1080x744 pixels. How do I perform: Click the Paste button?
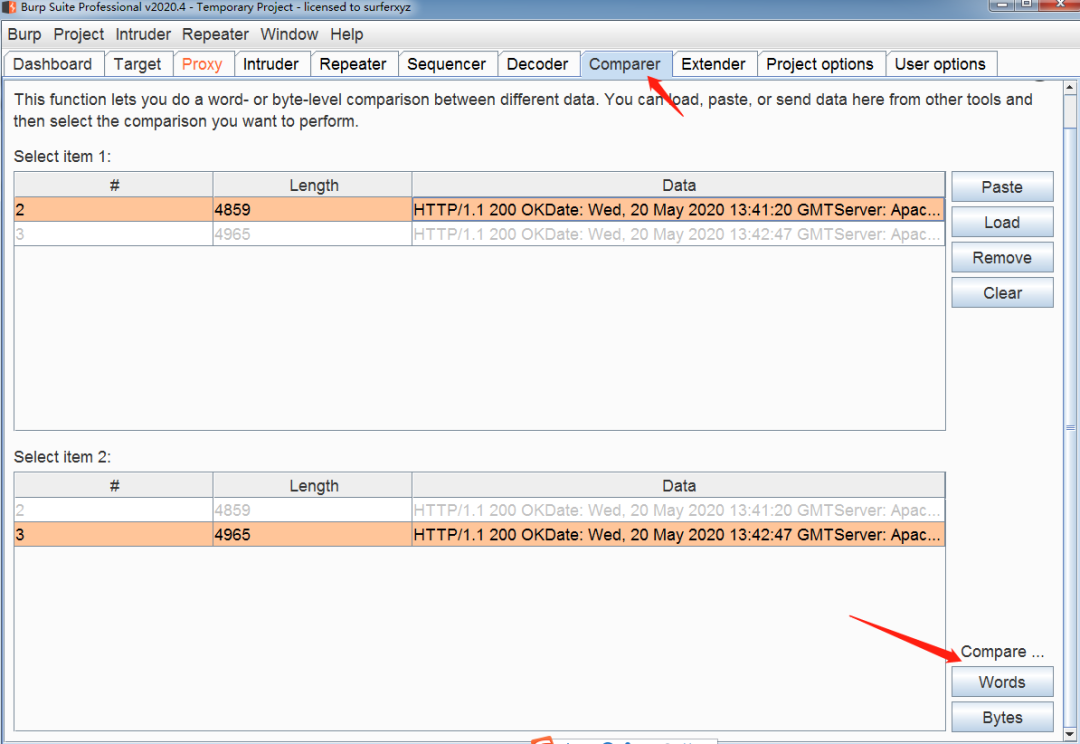click(1002, 187)
